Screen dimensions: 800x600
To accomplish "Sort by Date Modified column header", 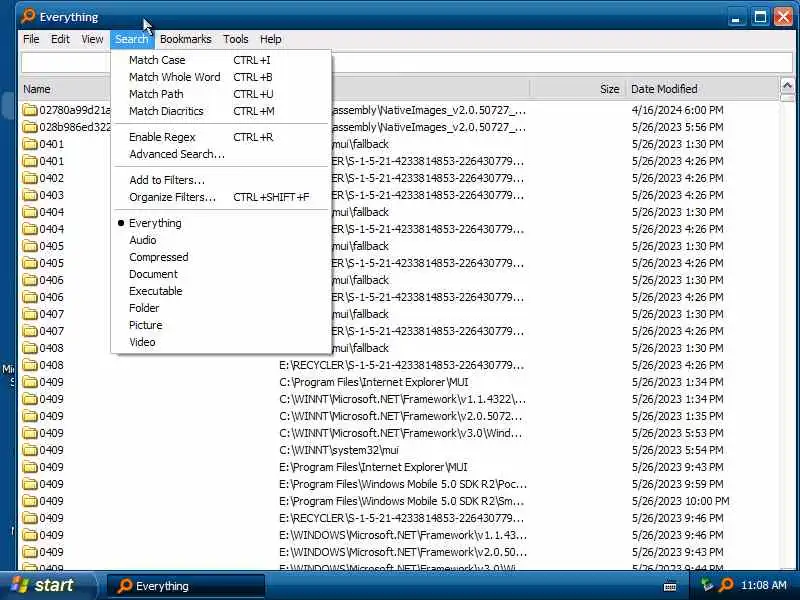I will [664, 89].
